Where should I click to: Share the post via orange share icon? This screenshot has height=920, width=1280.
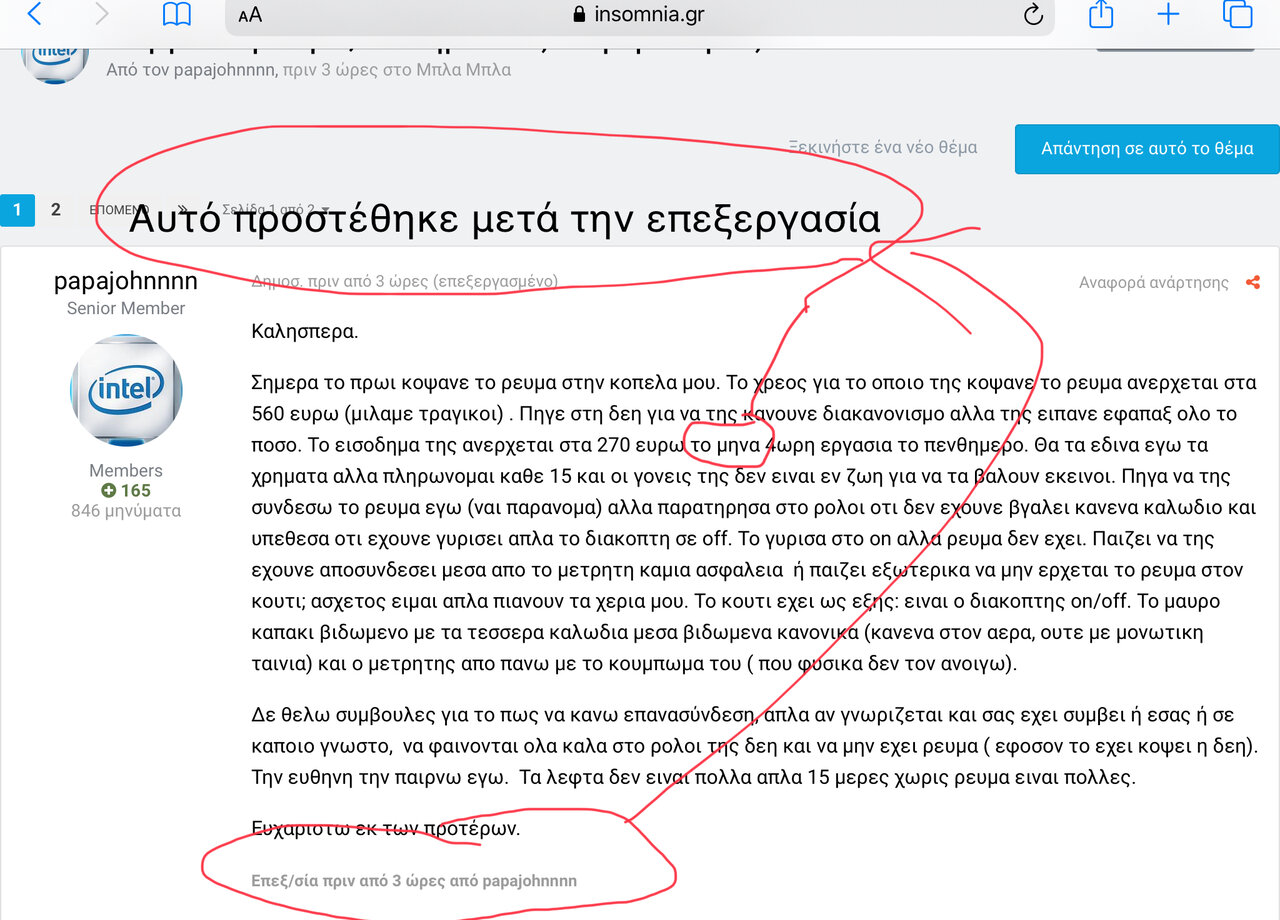click(1253, 283)
